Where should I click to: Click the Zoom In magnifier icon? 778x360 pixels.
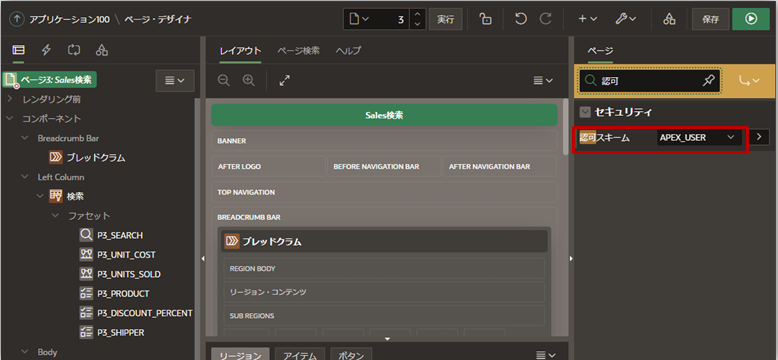[x=249, y=80]
